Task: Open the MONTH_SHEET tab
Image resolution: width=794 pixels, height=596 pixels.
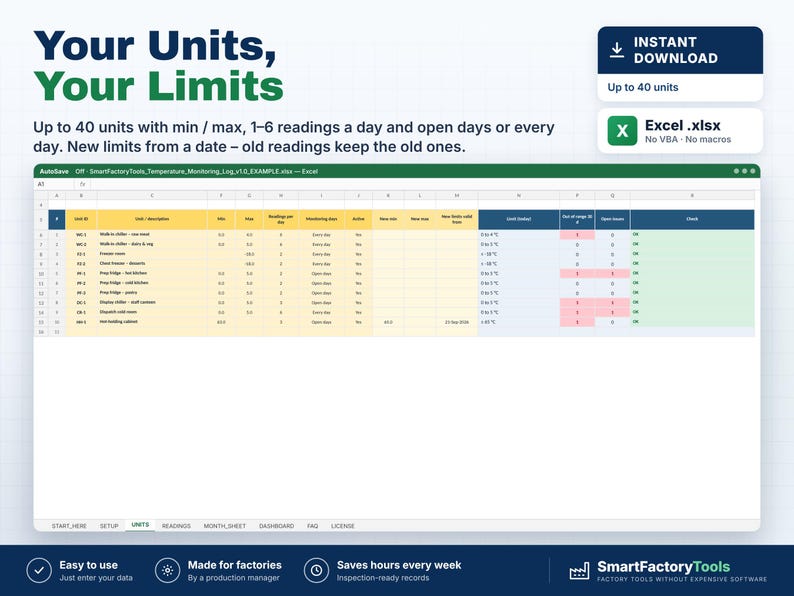Action: point(224,526)
